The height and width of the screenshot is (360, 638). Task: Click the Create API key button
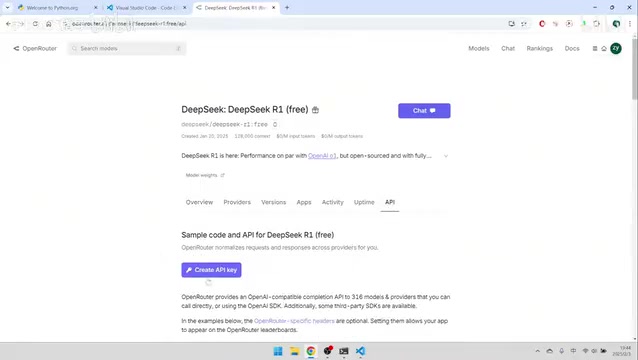[x=211, y=270]
